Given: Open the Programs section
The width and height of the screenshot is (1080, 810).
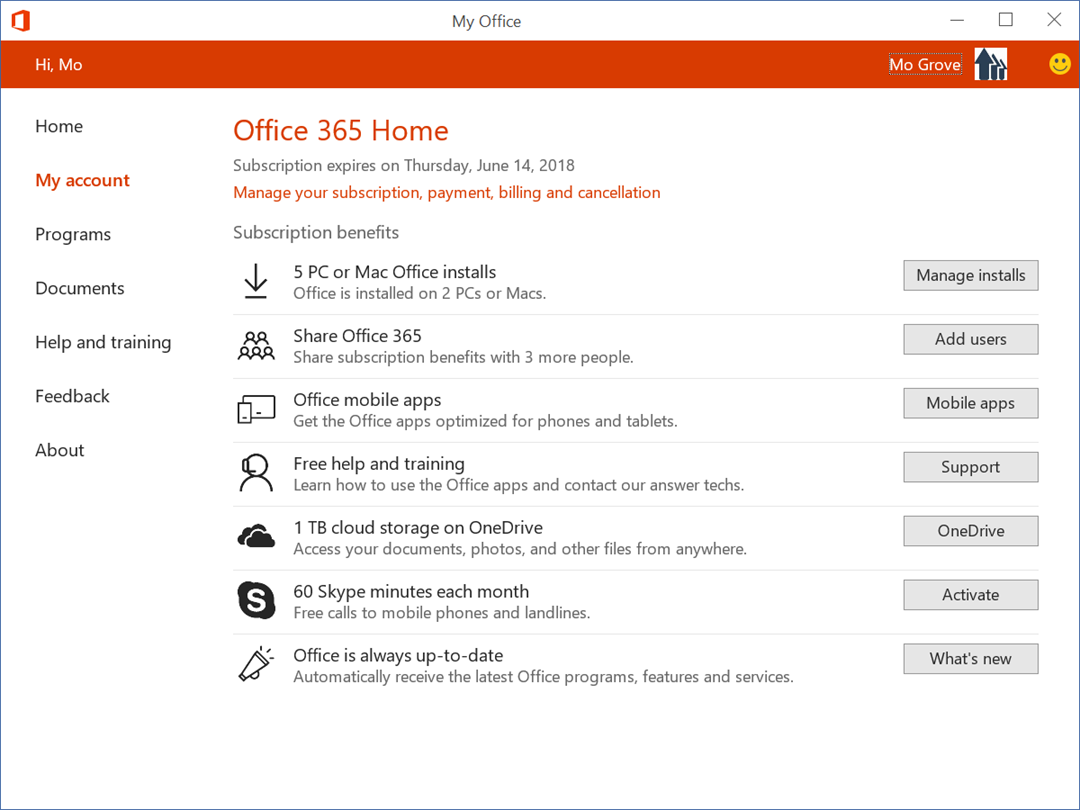Looking at the screenshot, I should (x=73, y=234).
